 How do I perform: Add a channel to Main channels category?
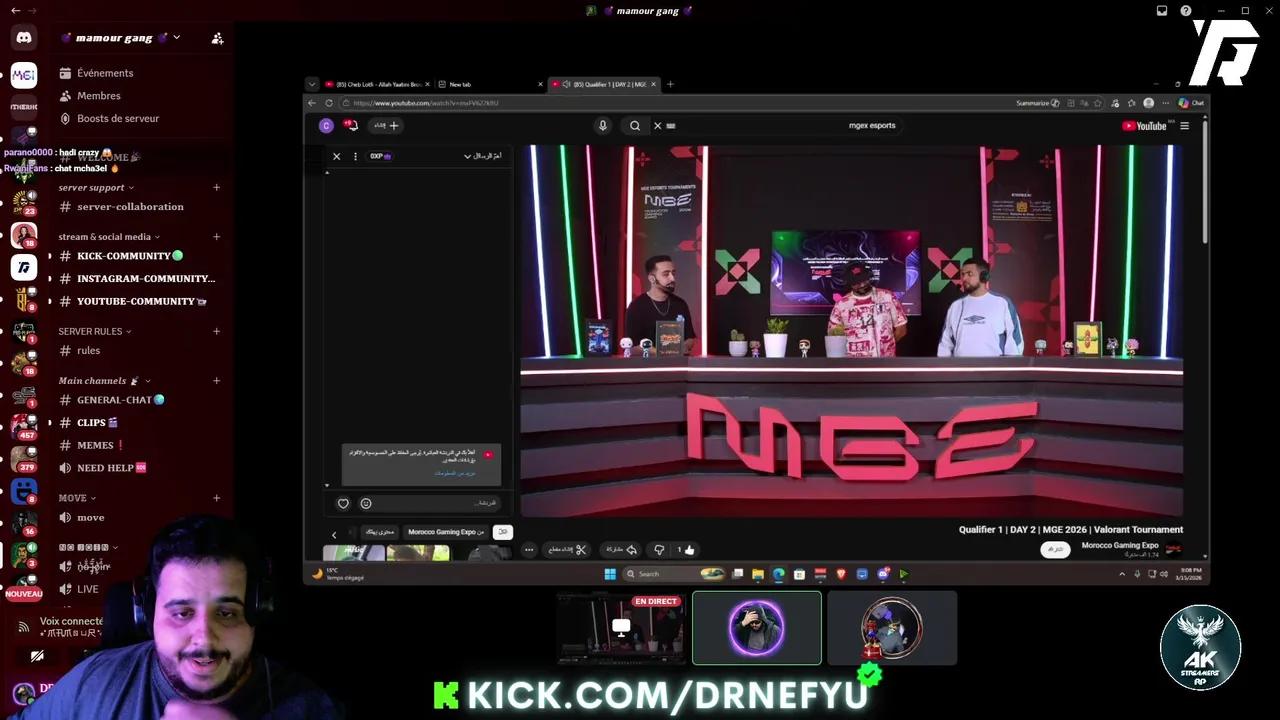[217, 381]
